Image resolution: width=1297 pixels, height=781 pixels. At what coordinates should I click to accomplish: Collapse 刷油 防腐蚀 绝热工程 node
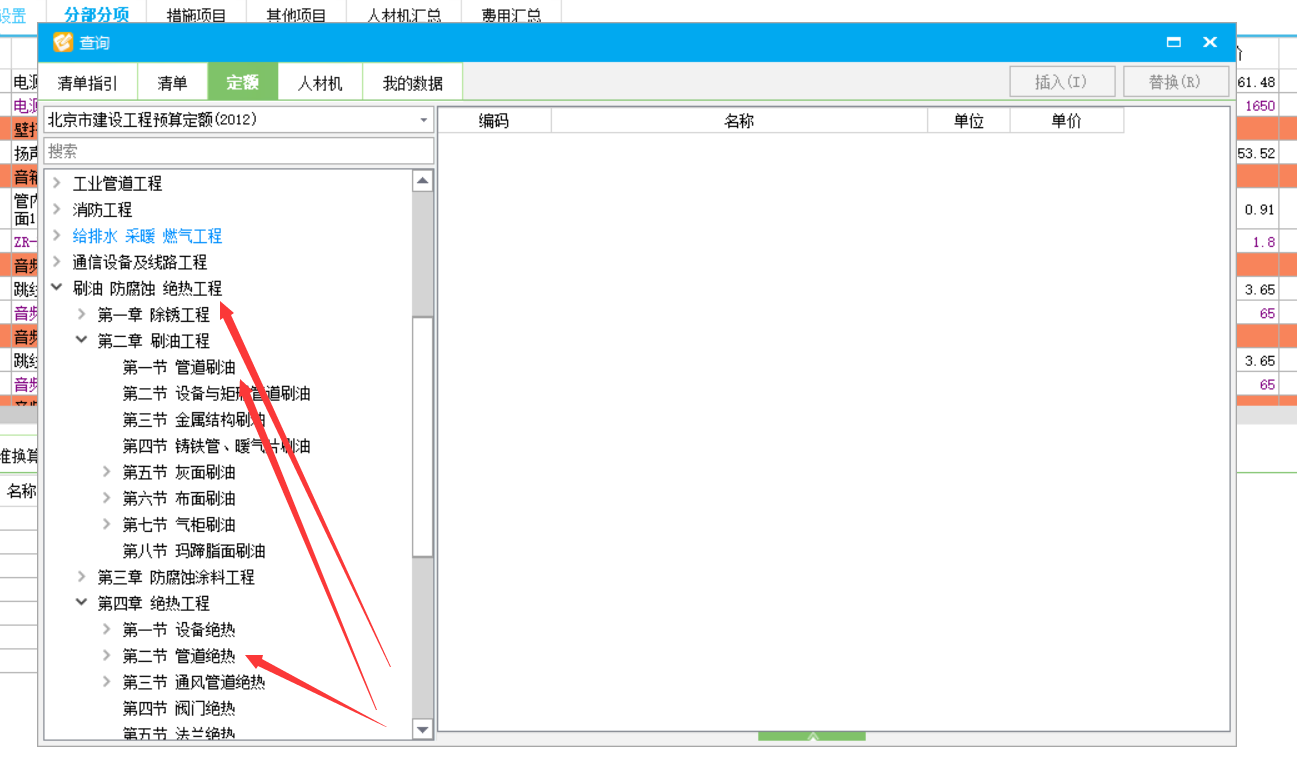click(56, 288)
